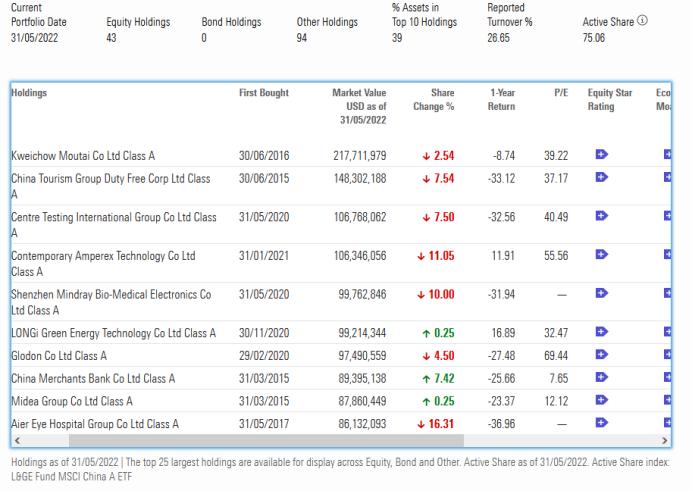
Task: Click the 1-Year Return column header
Action: [501, 99]
